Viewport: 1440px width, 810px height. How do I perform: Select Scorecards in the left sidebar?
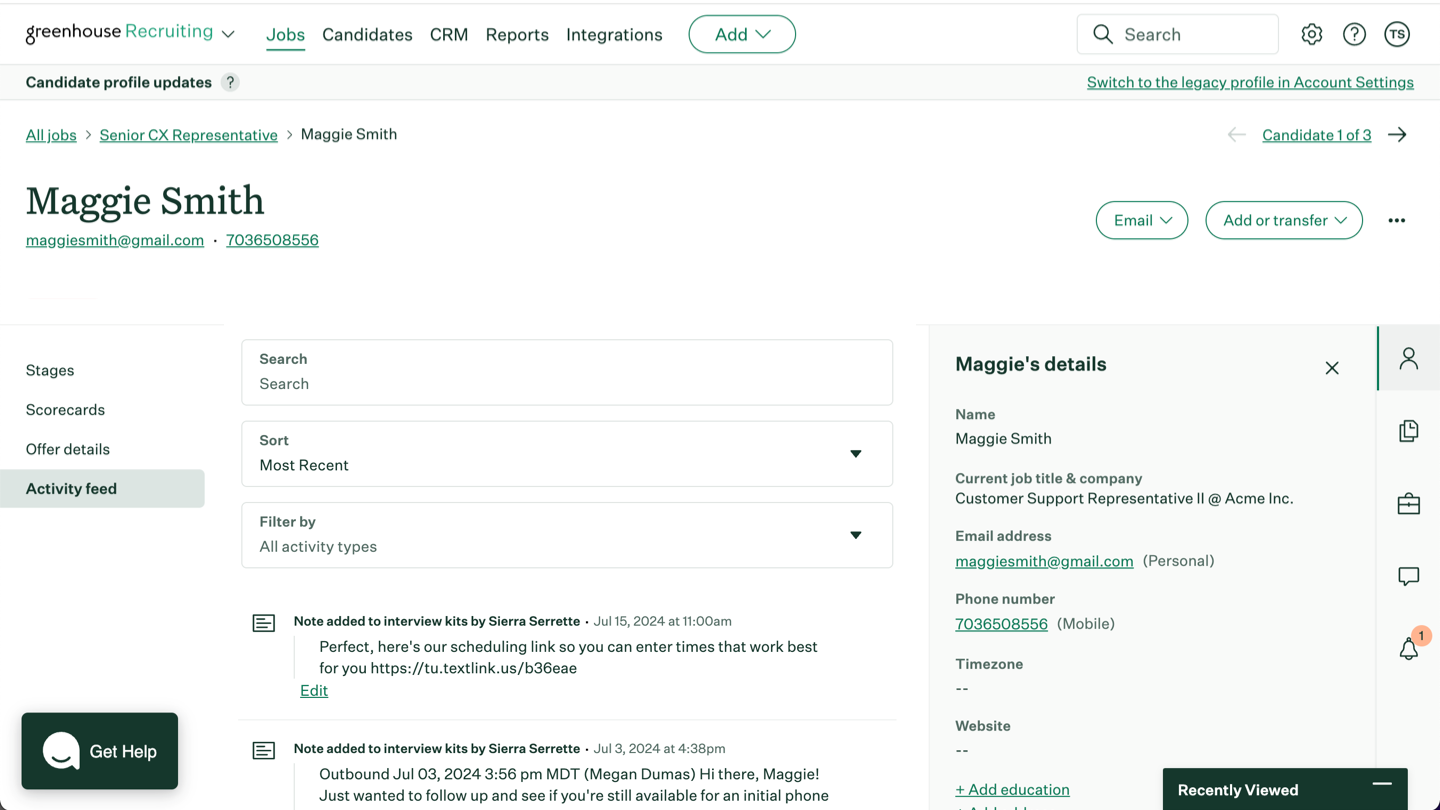point(65,410)
